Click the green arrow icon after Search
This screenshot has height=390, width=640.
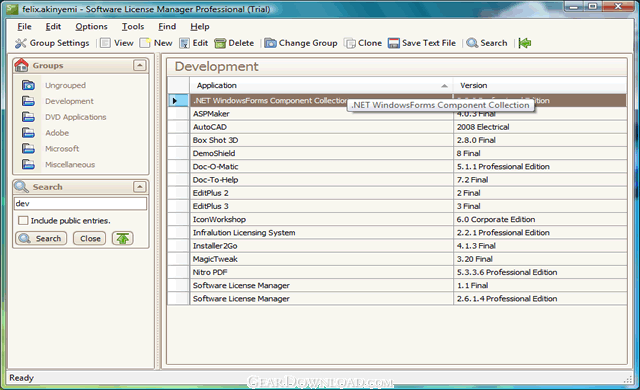(524, 43)
